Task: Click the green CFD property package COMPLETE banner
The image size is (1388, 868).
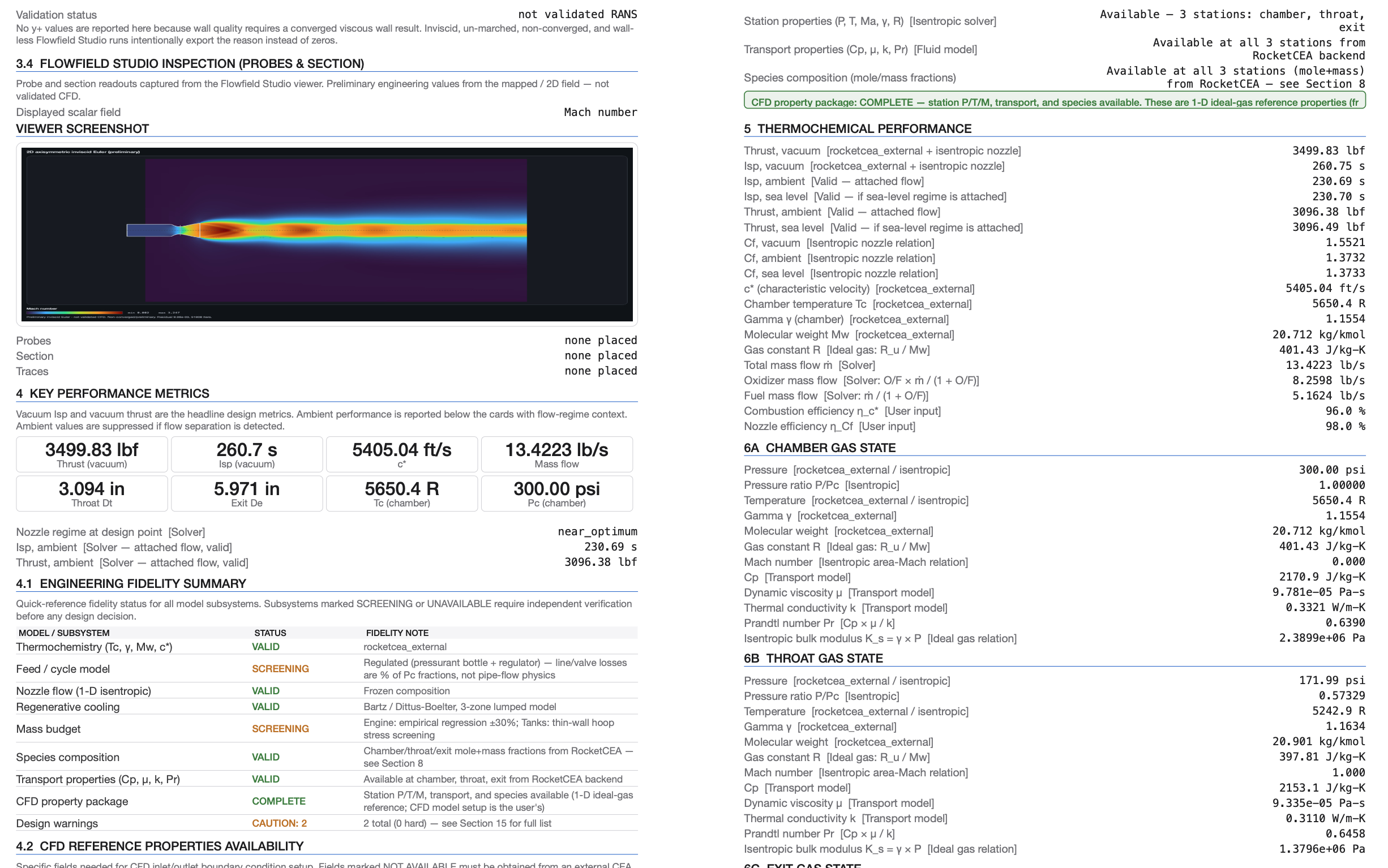Action: pyautogui.click(x=1055, y=101)
